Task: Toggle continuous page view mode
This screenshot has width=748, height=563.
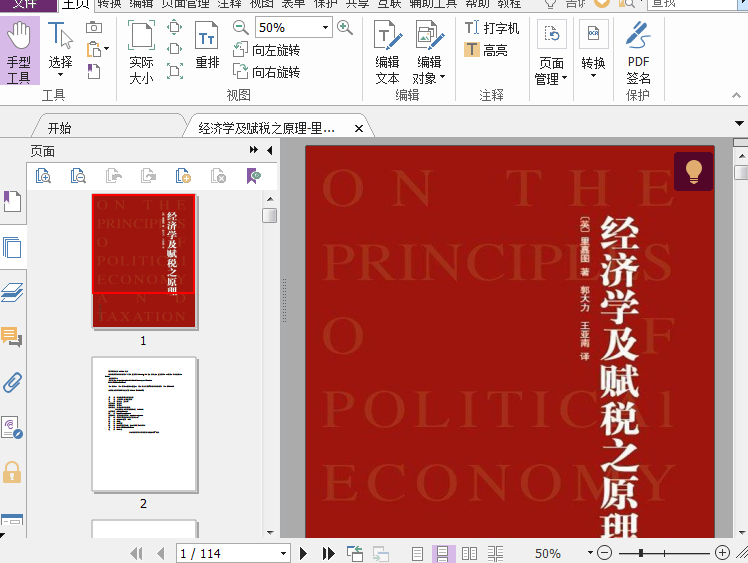Action: (x=443, y=553)
